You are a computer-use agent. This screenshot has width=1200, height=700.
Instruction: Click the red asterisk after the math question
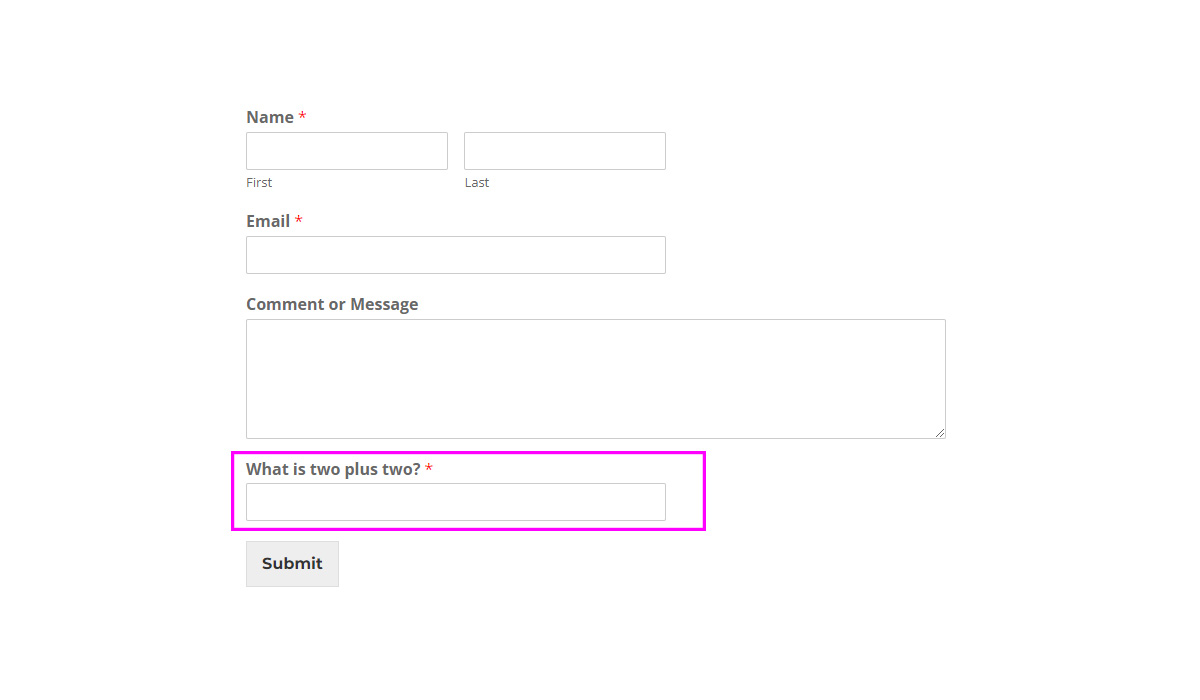coord(429,468)
